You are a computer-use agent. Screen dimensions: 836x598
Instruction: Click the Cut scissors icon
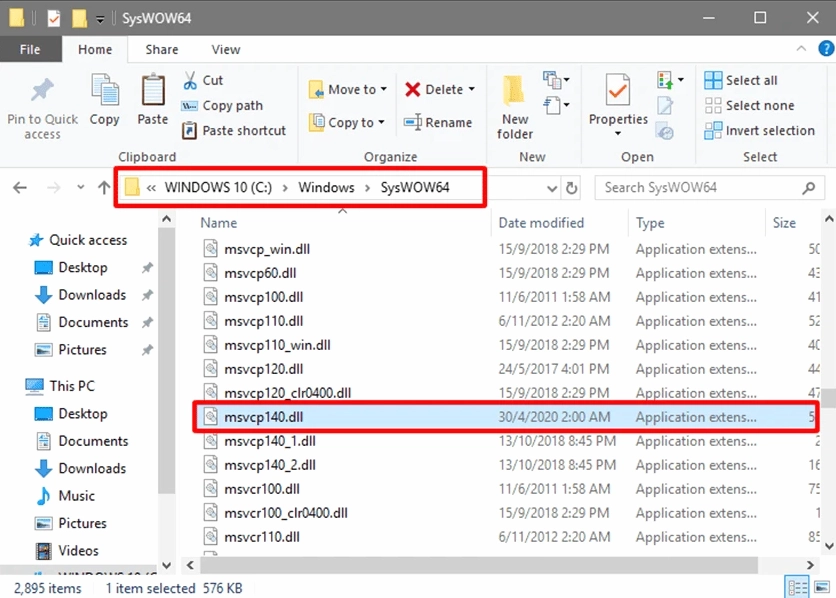click(x=190, y=80)
